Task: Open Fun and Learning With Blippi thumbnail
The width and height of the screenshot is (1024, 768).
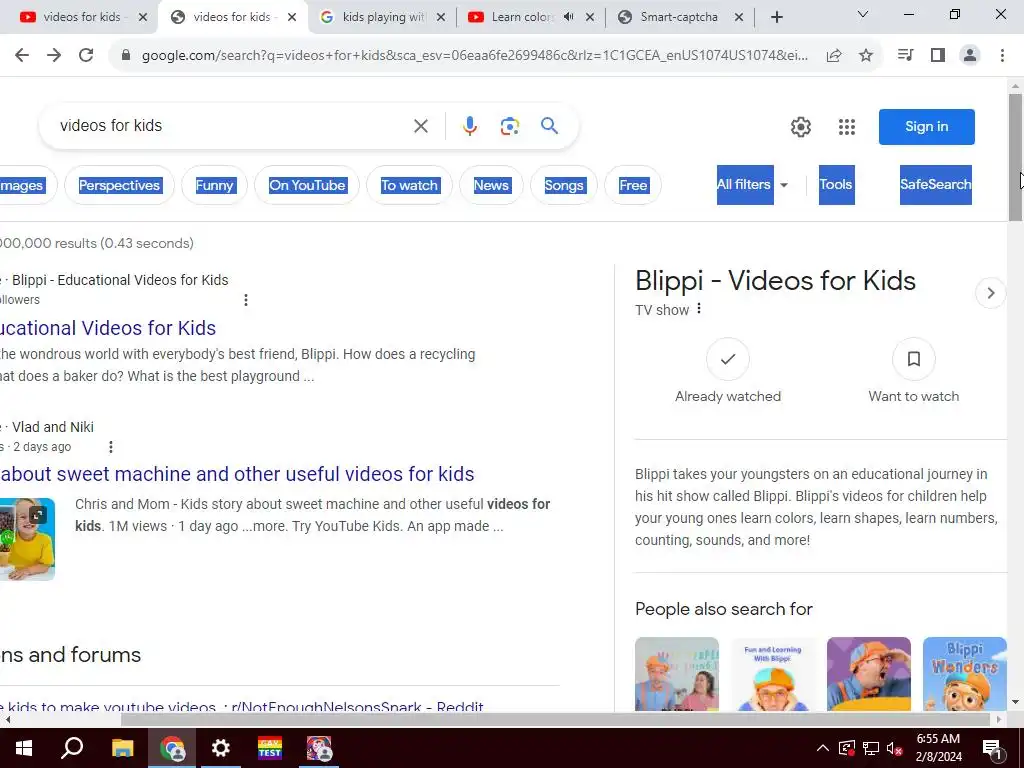Action: (x=773, y=674)
